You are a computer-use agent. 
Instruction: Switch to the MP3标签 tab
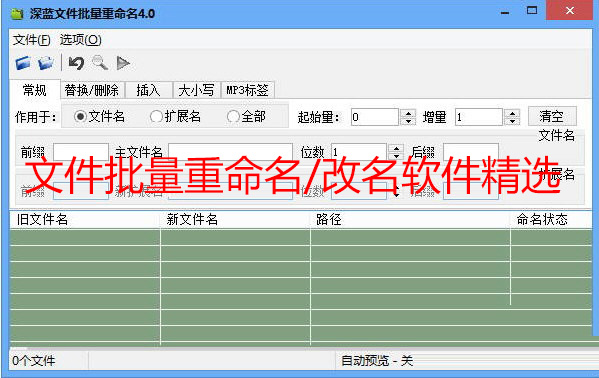click(248, 91)
